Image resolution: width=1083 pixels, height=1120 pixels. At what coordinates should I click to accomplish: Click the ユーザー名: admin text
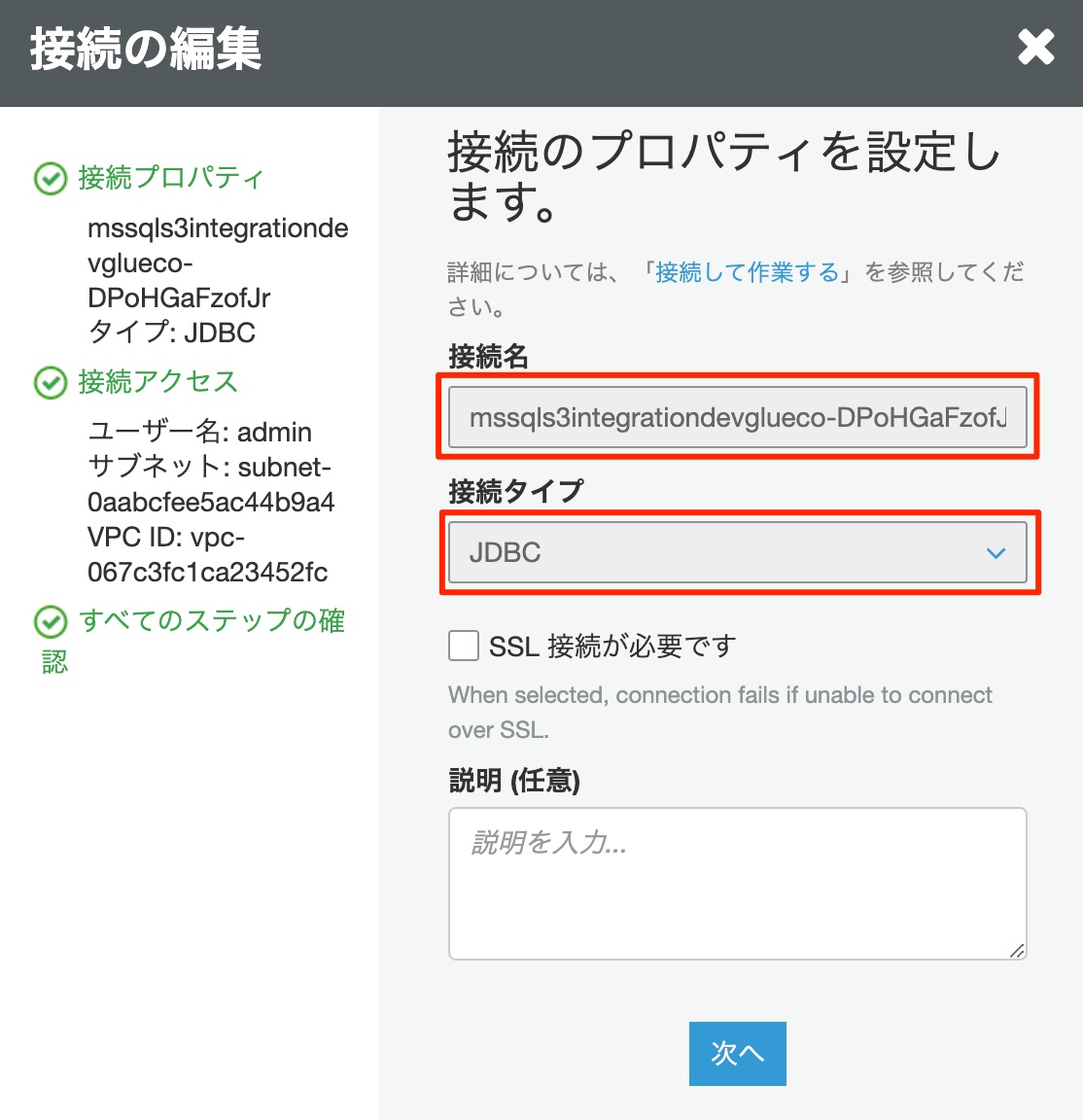point(199,432)
